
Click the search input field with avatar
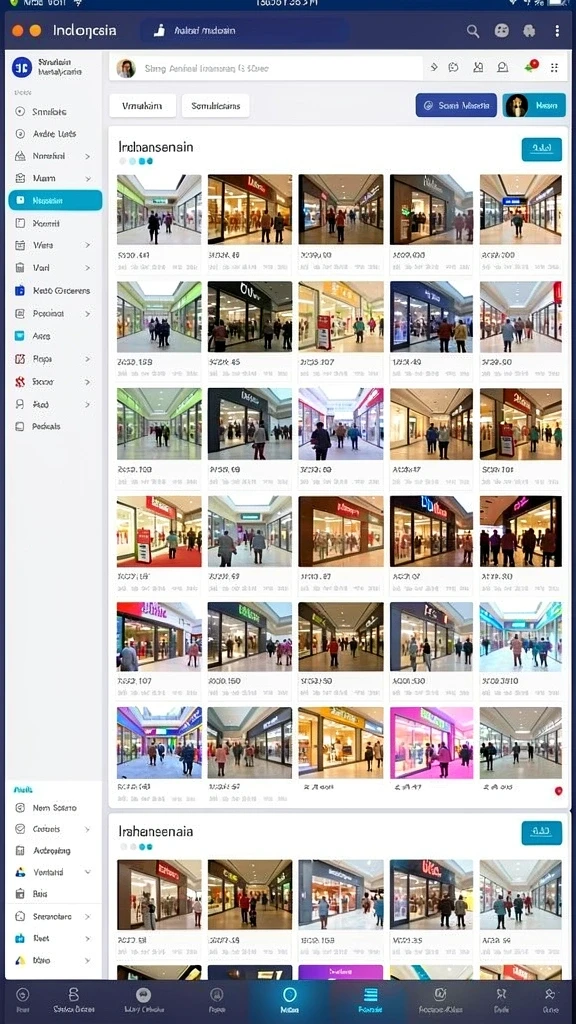point(266,68)
